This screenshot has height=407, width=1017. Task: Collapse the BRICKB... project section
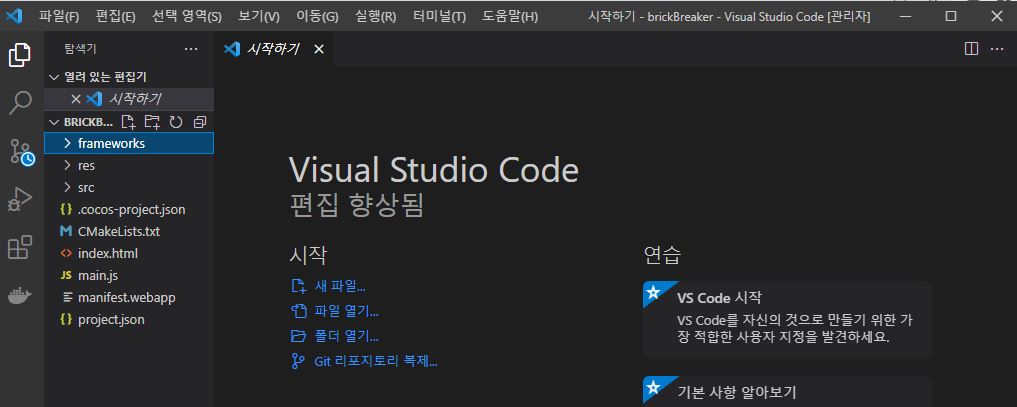coord(54,122)
